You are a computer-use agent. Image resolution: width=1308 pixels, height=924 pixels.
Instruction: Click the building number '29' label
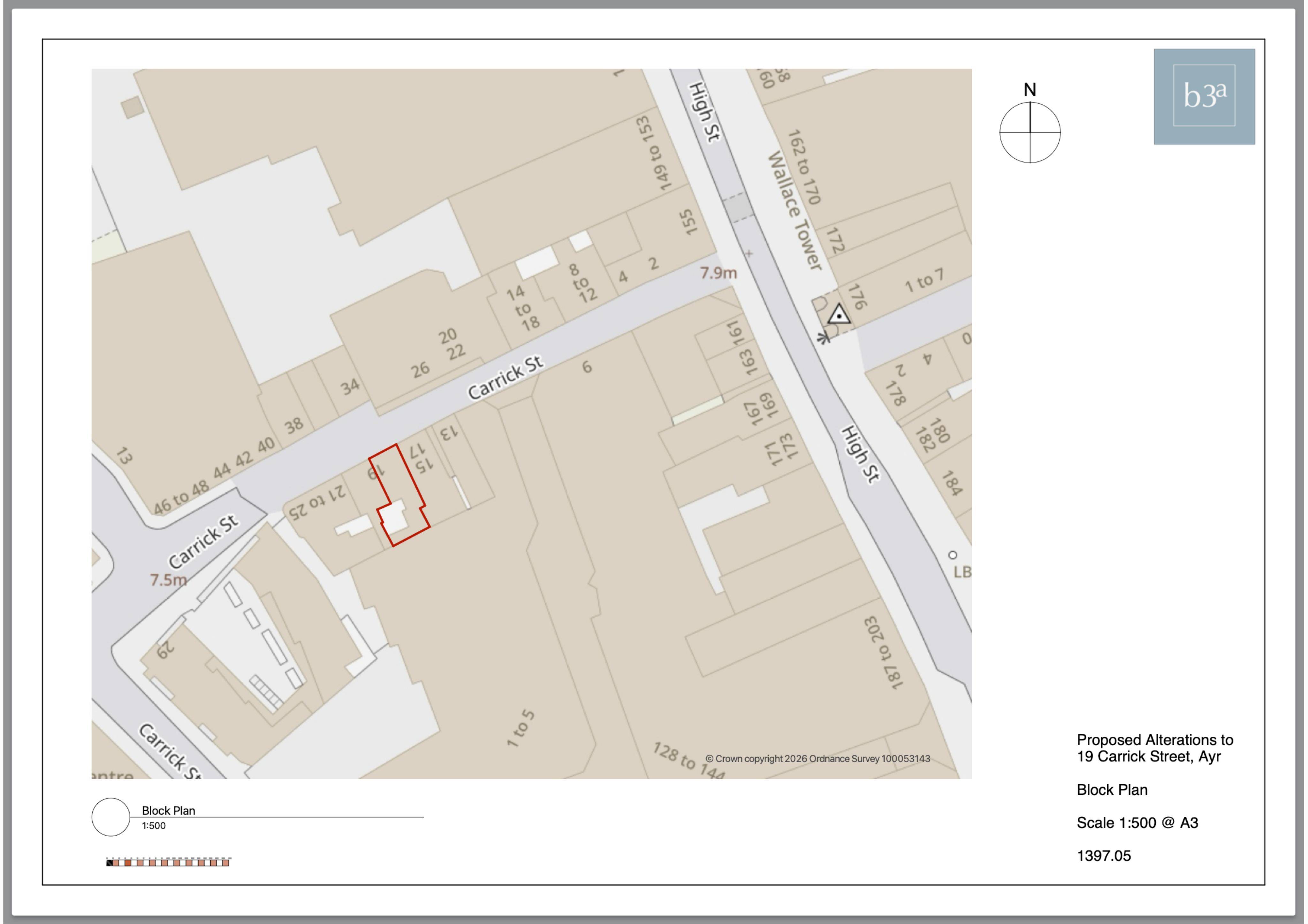(x=165, y=650)
